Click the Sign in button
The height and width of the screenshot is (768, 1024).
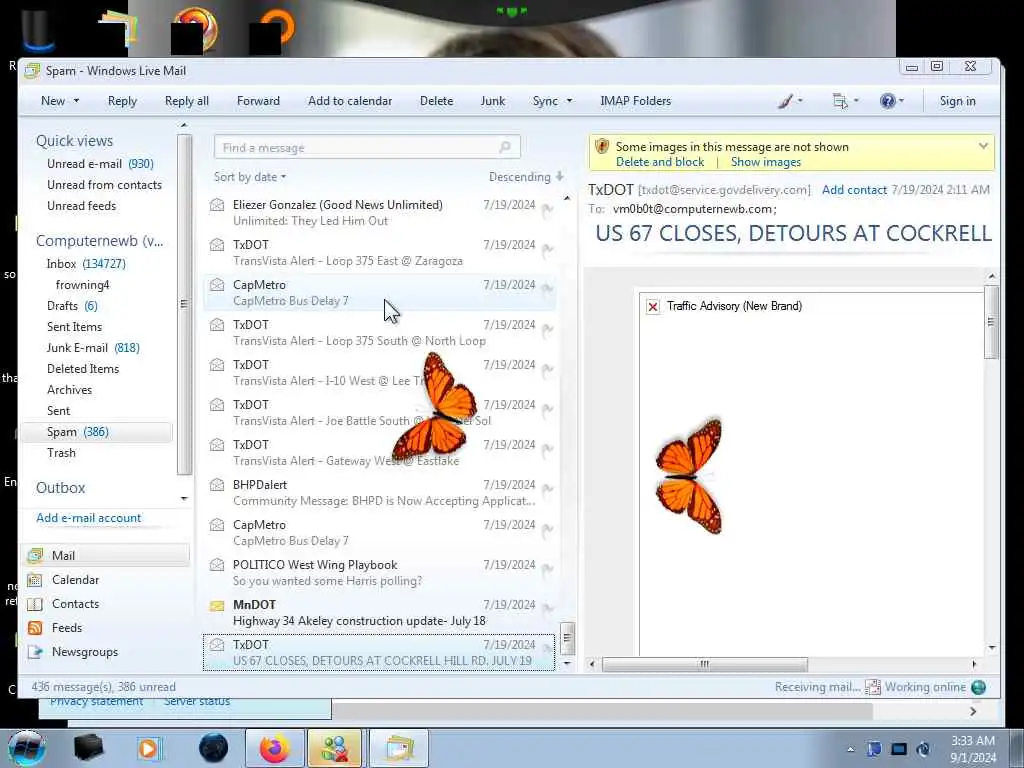tap(957, 101)
